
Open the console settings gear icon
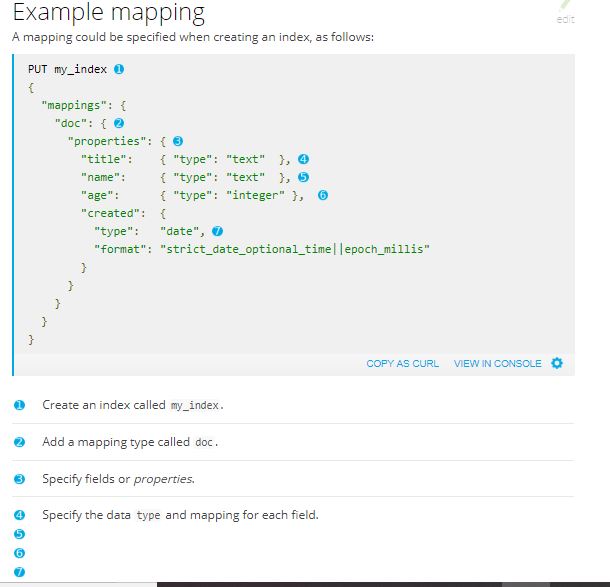[557, 363]
